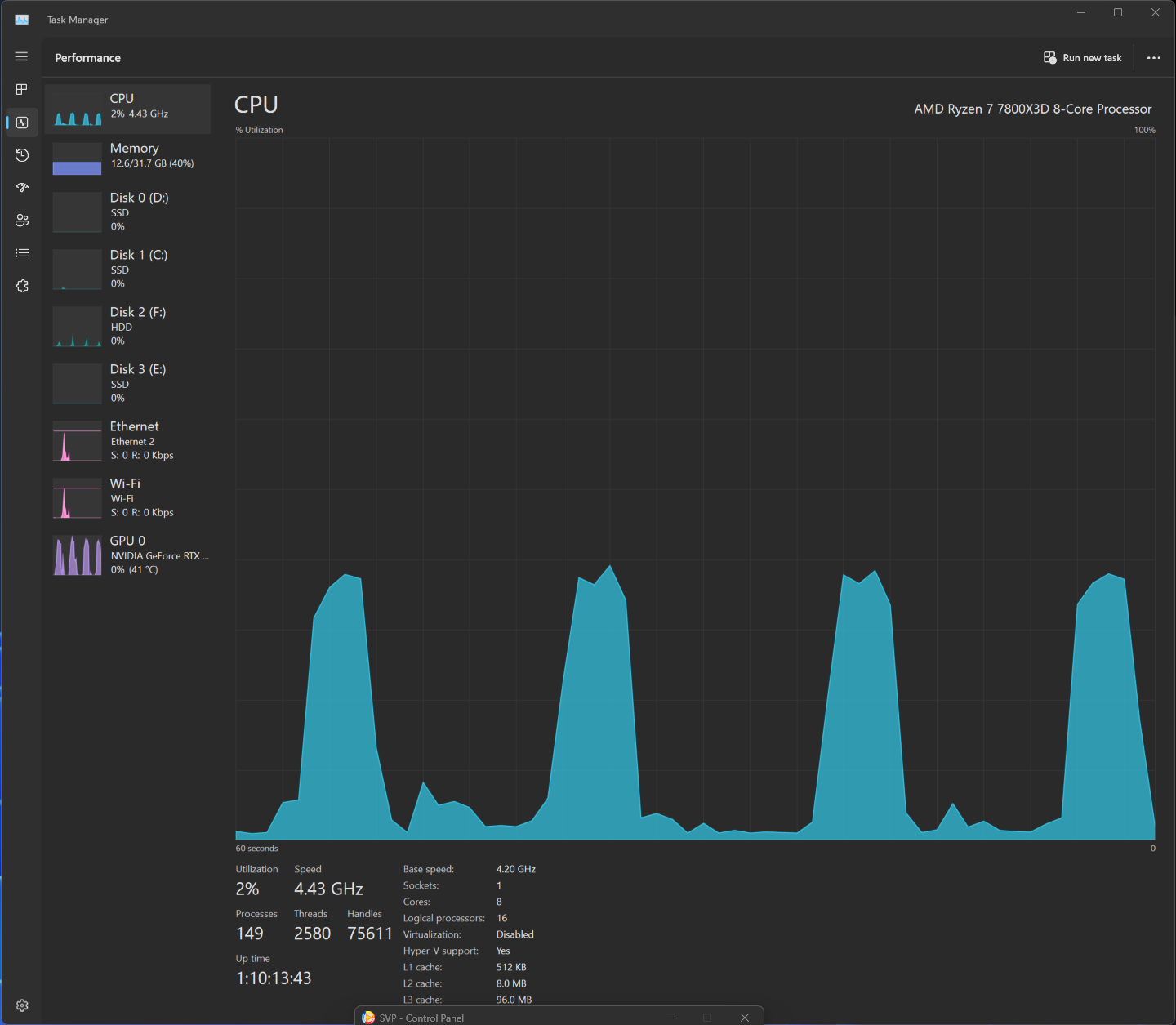
Task: Close the SVP - Control Panel window
Action: click(744, 1018)
